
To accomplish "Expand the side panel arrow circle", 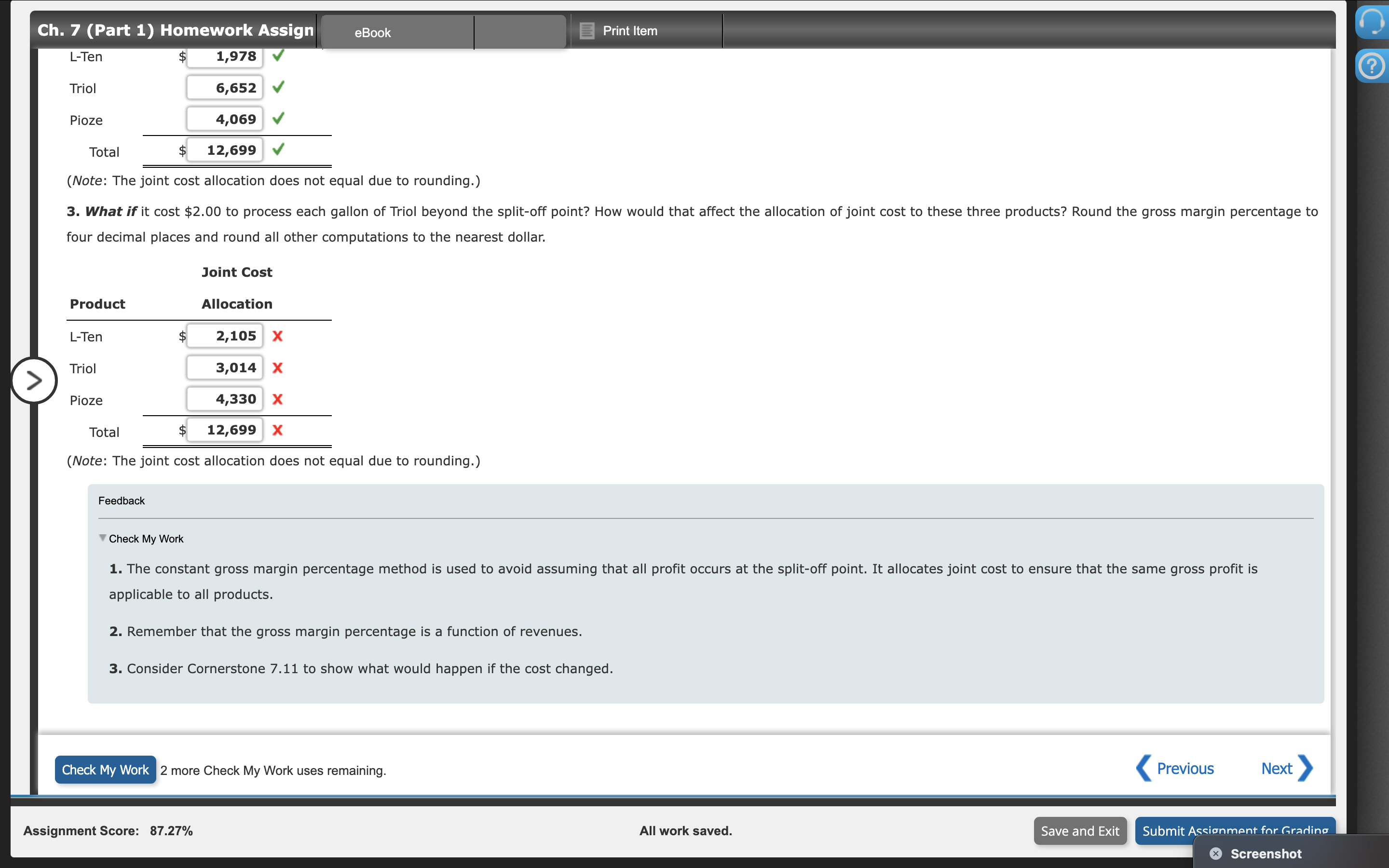I will [x=34, y=380].
